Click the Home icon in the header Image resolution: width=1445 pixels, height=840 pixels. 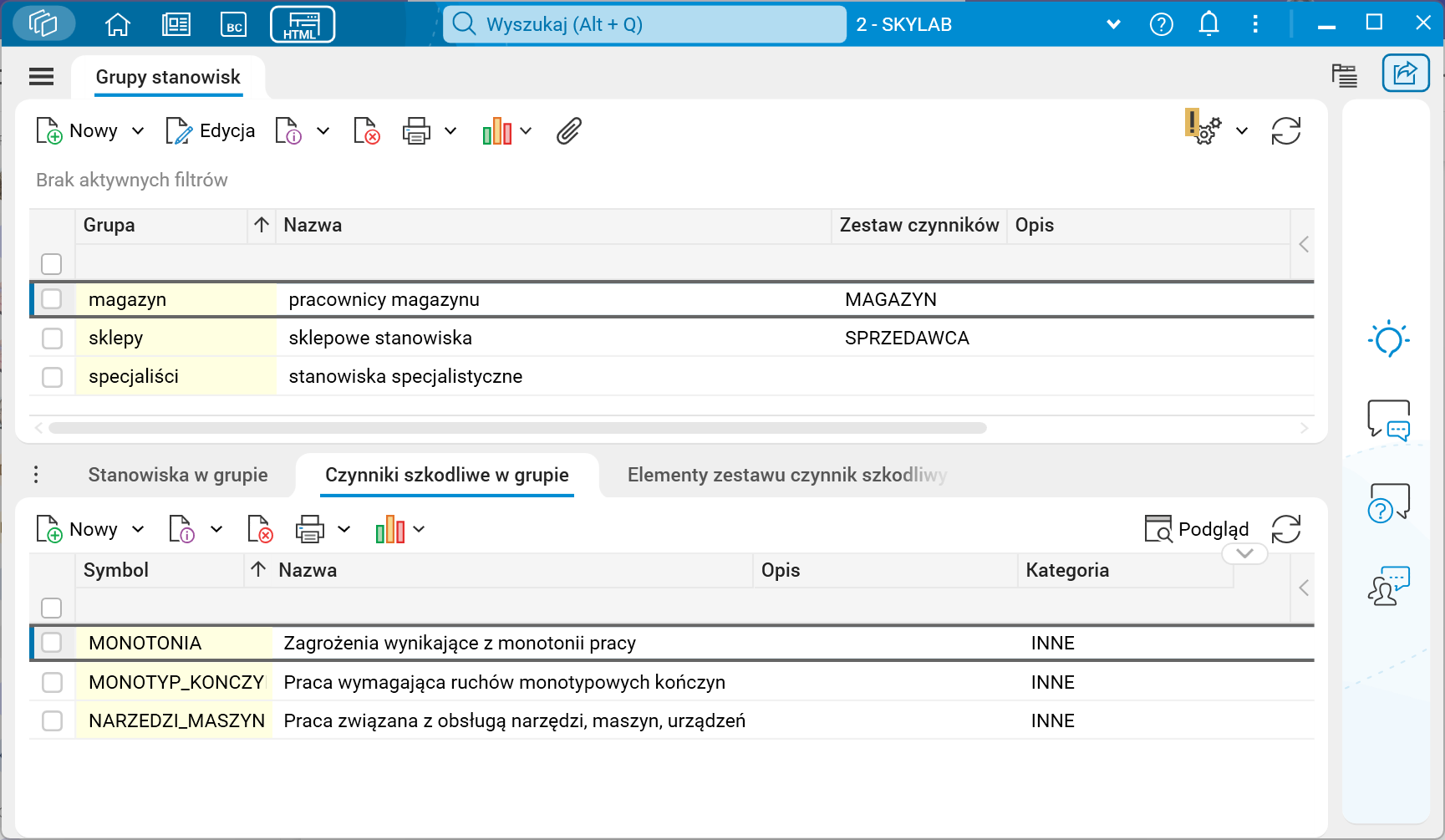pyautogui.click(x=117, y=24)
